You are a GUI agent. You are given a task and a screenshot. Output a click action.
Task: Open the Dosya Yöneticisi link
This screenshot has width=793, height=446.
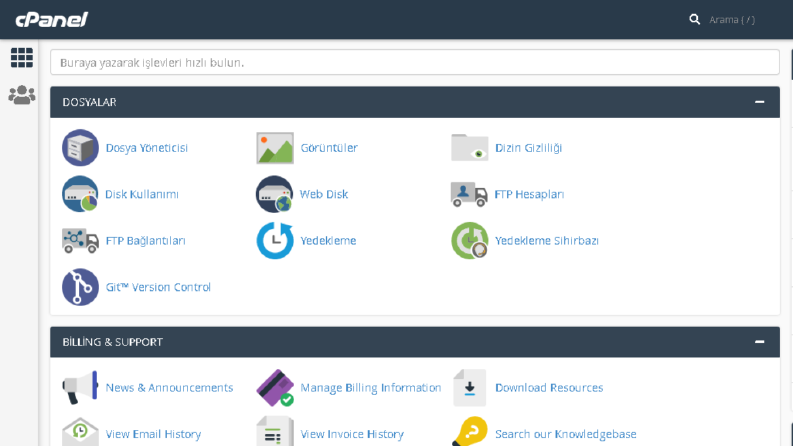(x=147, y=148)
